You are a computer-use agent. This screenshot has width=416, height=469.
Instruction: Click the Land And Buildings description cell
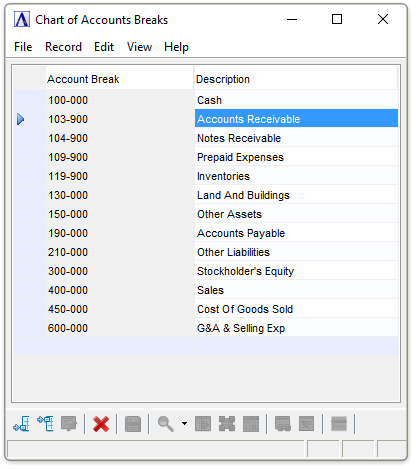click(296, 195)
